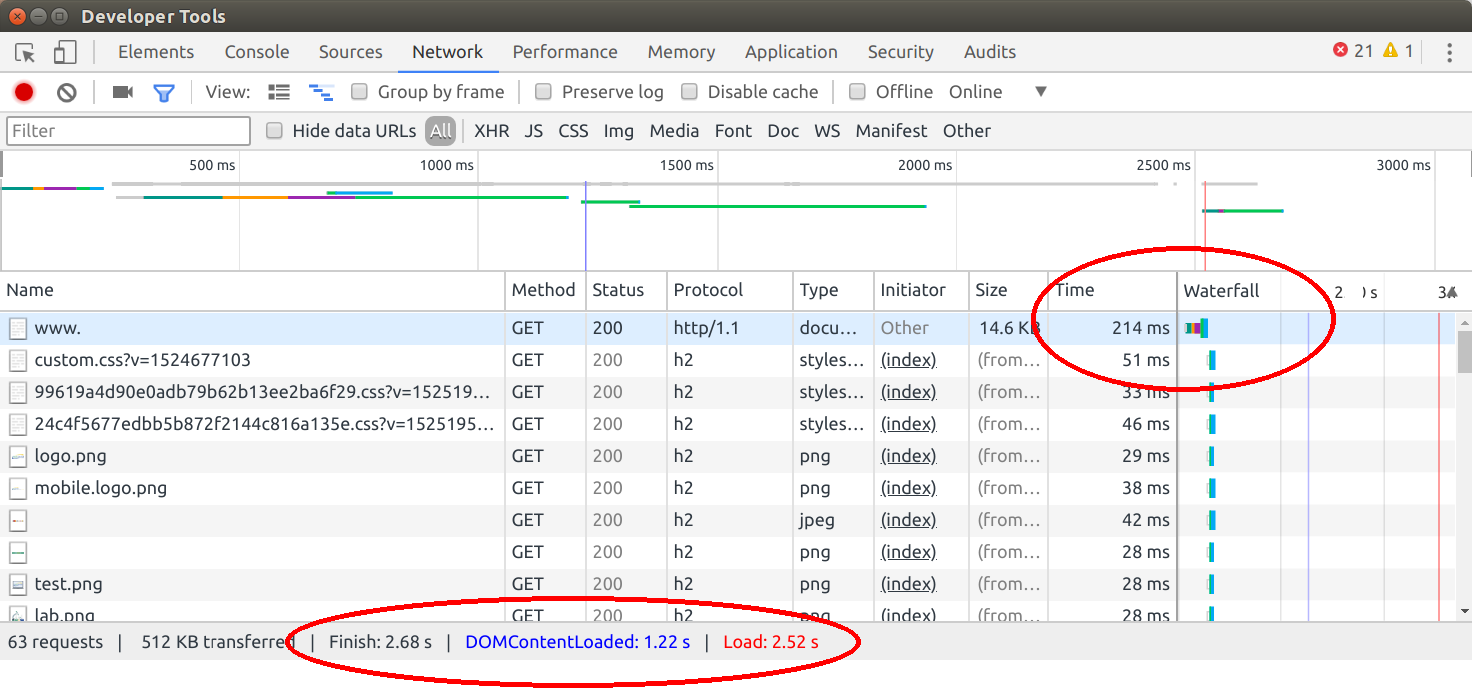Enable Preserve log
1472x700 pixels.
[x=543, y=91]
